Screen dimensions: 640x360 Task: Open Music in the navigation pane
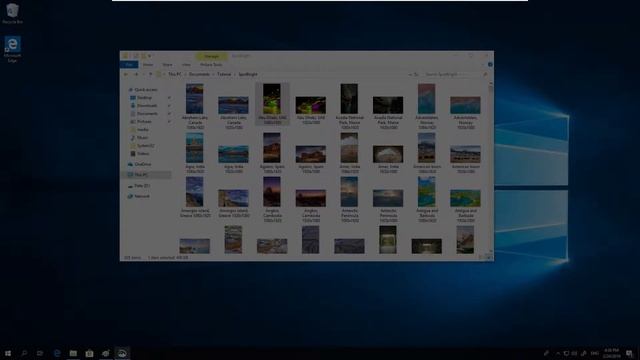[142, 138]
